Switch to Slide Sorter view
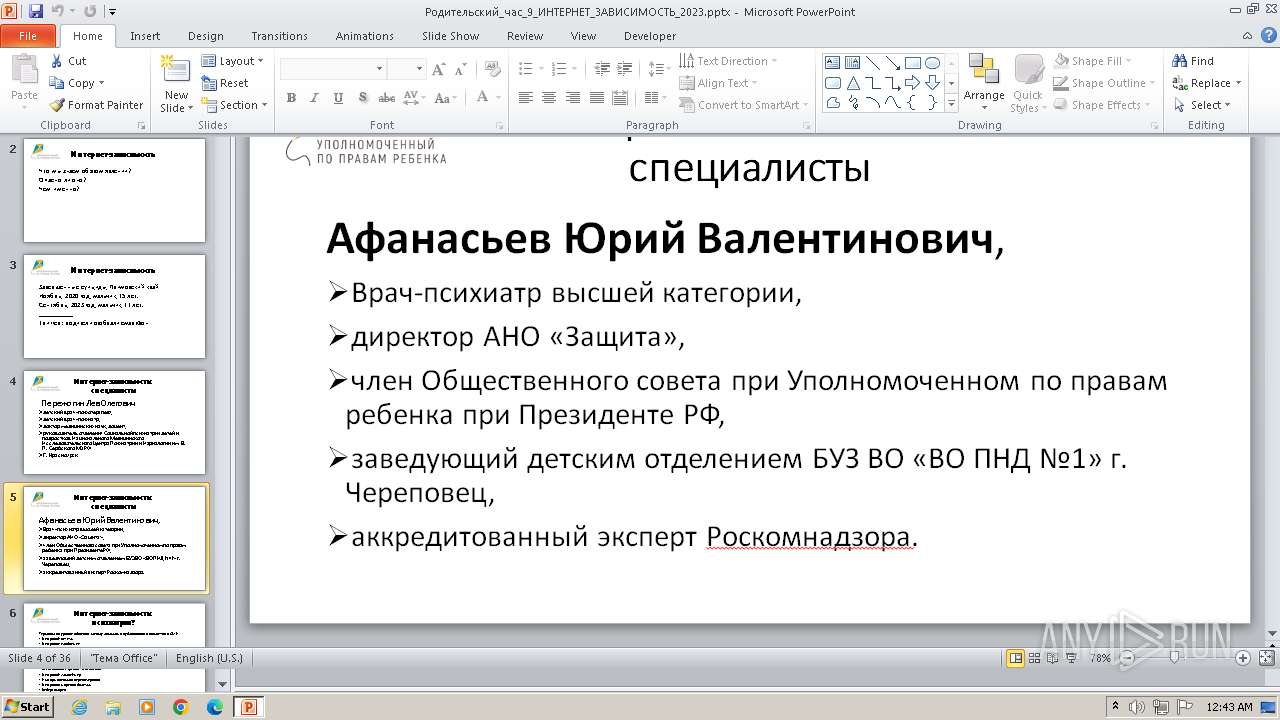Image resolution: width=1280 pixels, height=720 pixels. pyautogui.click(x=1035, y=658)
